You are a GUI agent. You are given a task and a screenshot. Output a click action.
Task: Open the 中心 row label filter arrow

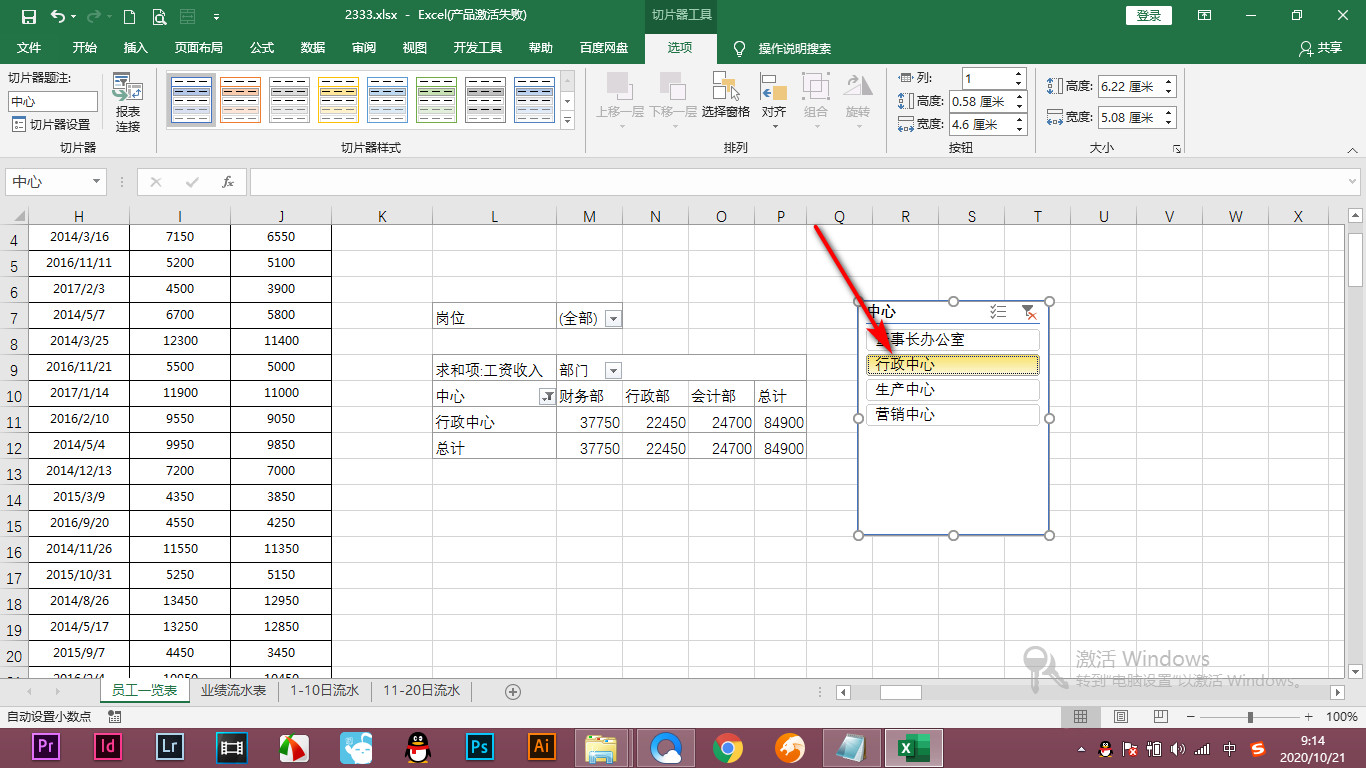click(547, 396)
